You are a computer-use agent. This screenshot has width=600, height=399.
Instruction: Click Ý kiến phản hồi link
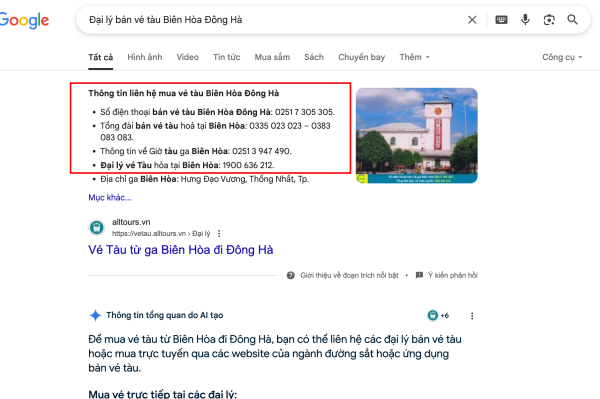pos(453,275)
